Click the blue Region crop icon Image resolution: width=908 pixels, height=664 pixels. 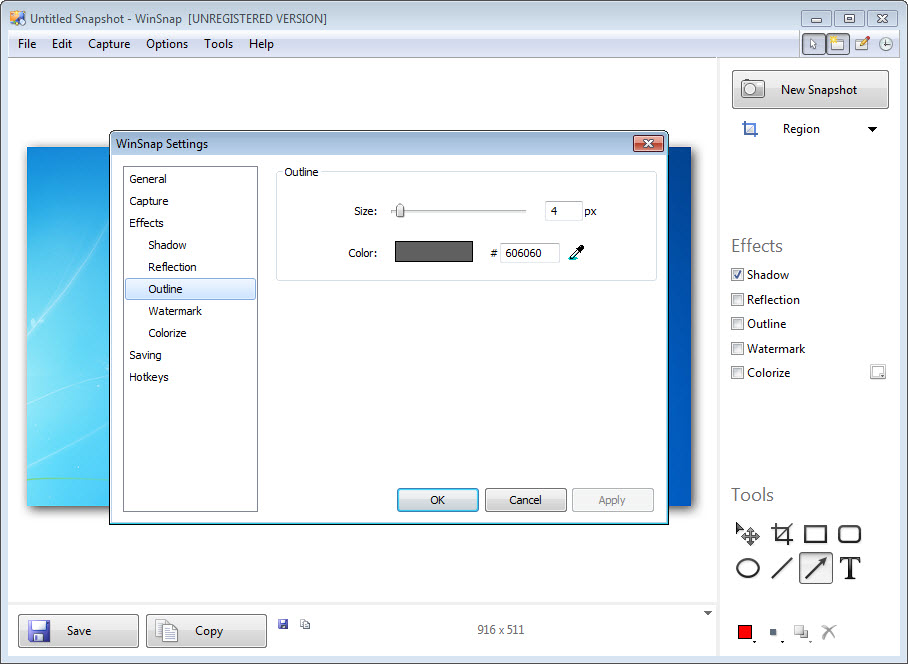750,129
